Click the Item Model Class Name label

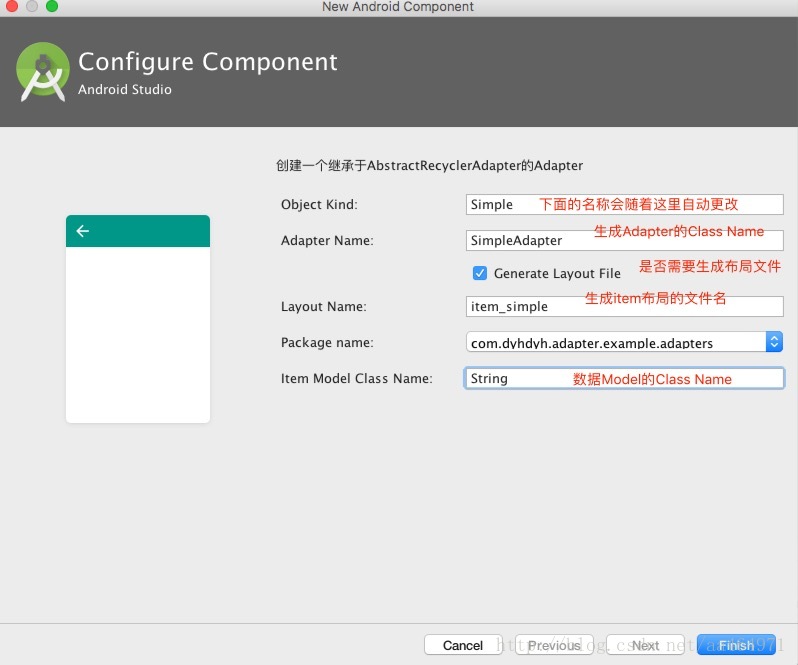pos(356,378)
